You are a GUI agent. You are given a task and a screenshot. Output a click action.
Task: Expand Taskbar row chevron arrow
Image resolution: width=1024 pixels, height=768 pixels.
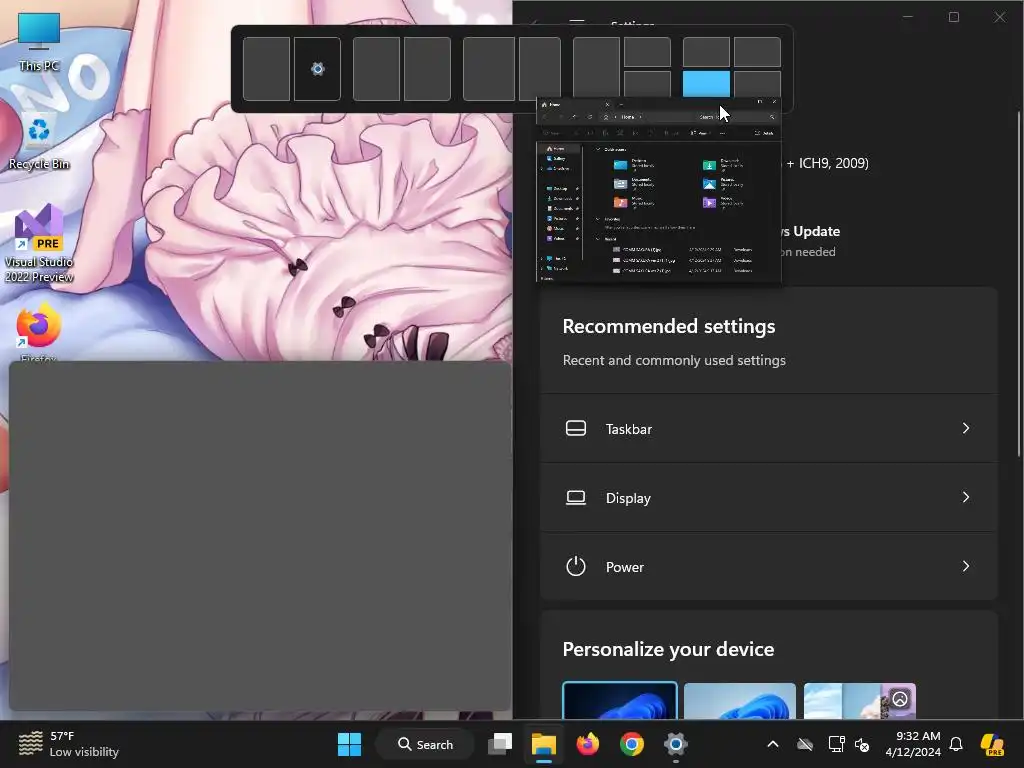pyautogui.click(x=966, y=428)
